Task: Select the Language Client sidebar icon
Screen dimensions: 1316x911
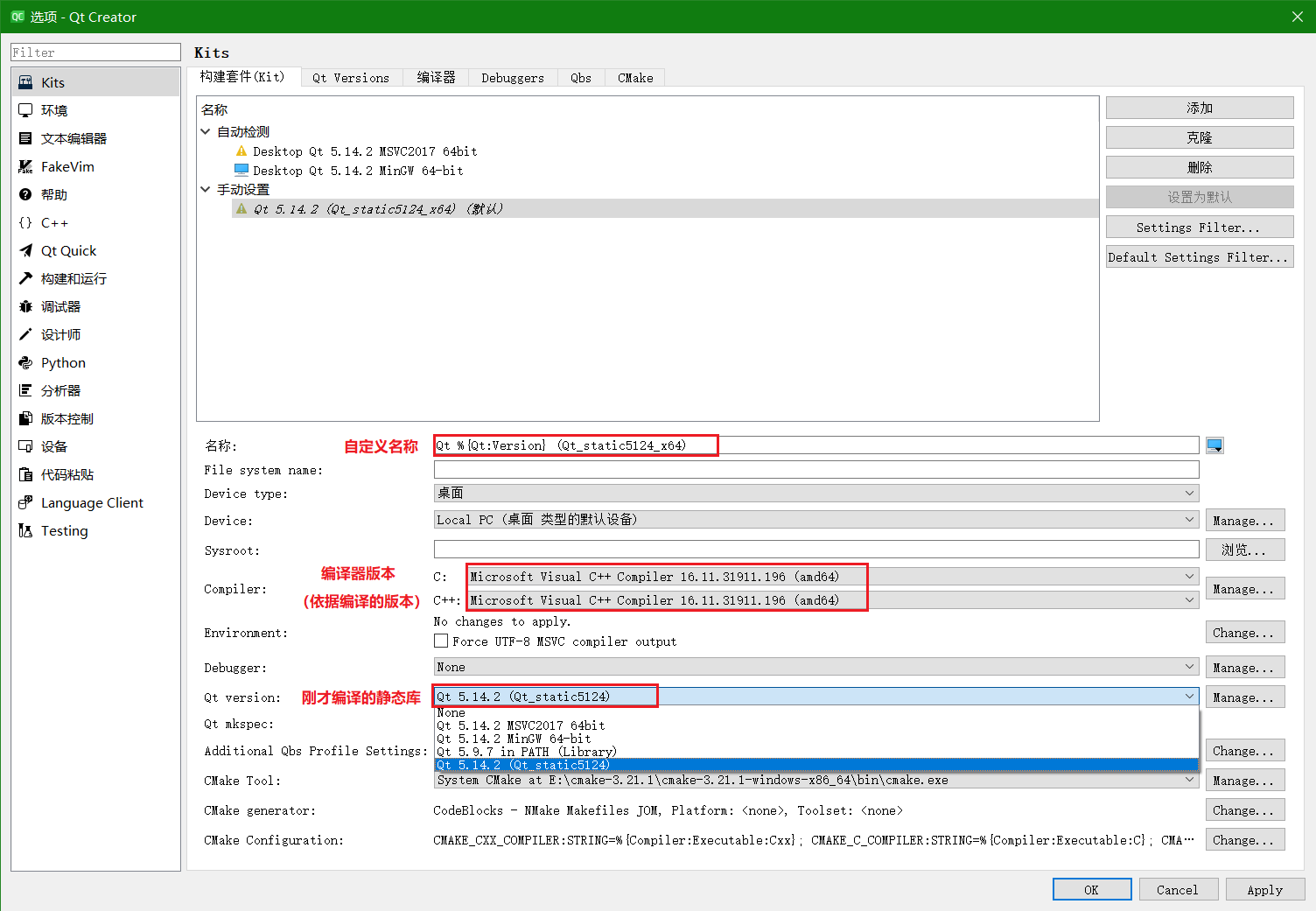Action: click(x=91, y=502)
